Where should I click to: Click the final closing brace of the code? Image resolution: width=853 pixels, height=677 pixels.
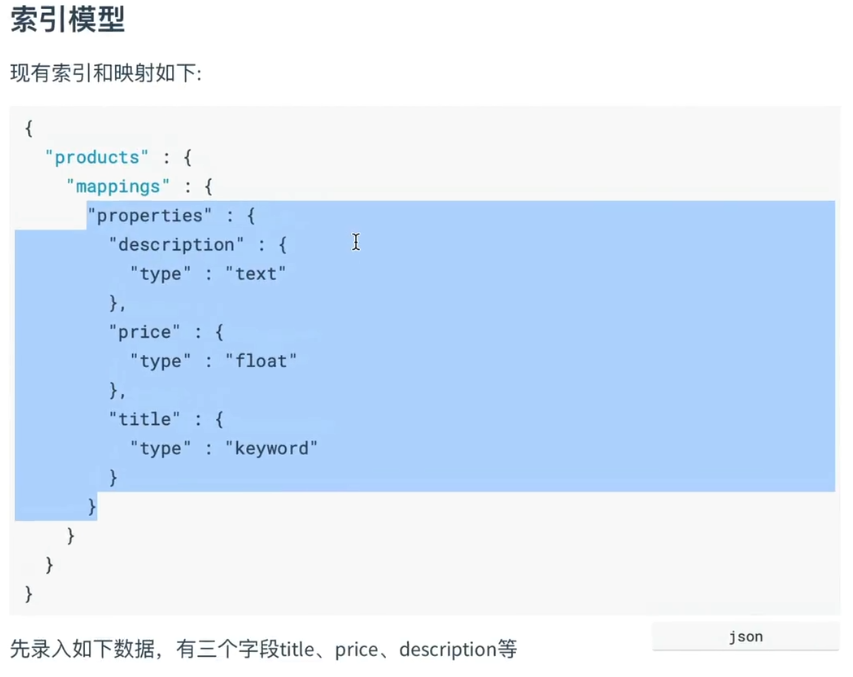29,594
